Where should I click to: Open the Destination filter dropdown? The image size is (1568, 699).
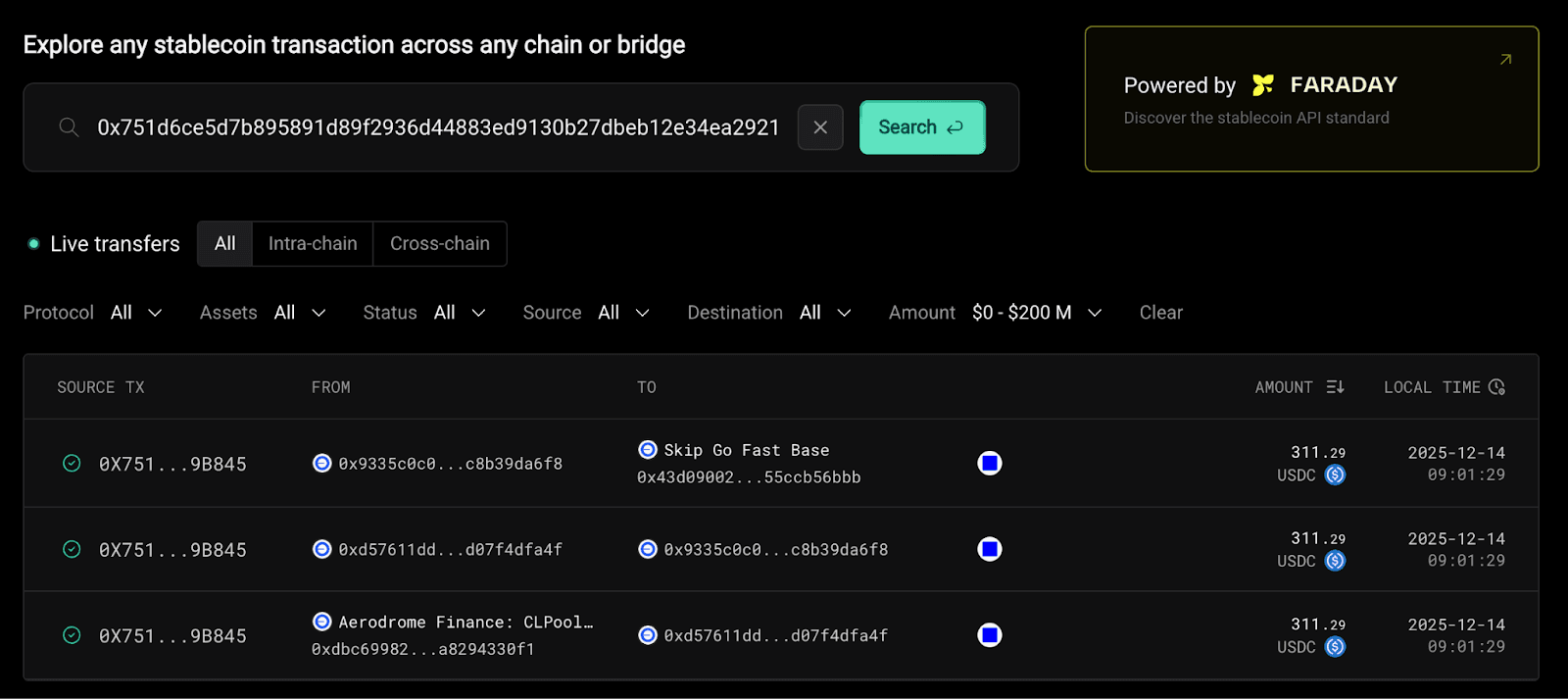824,313
